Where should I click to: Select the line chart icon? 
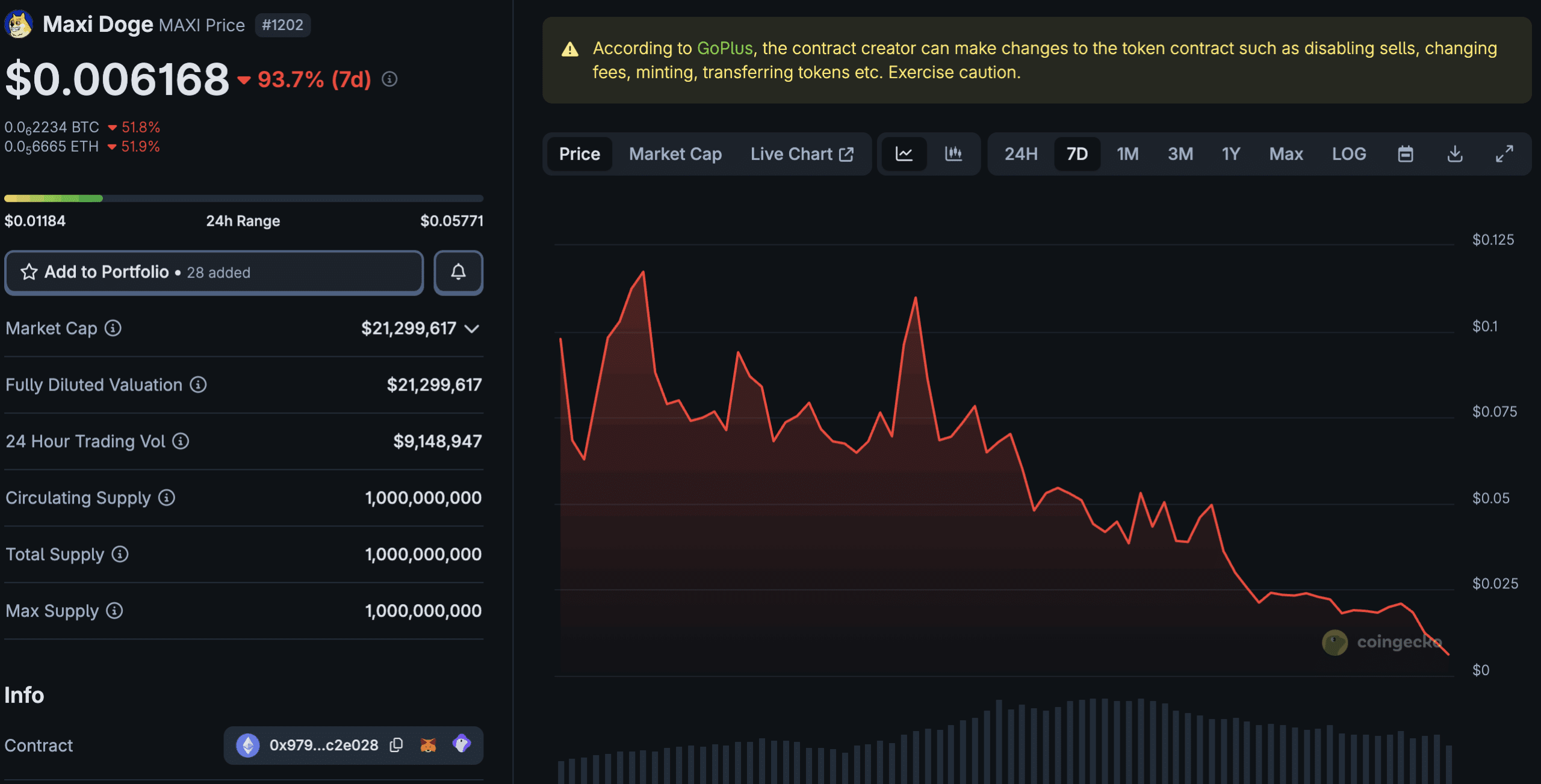coord(905,154)
